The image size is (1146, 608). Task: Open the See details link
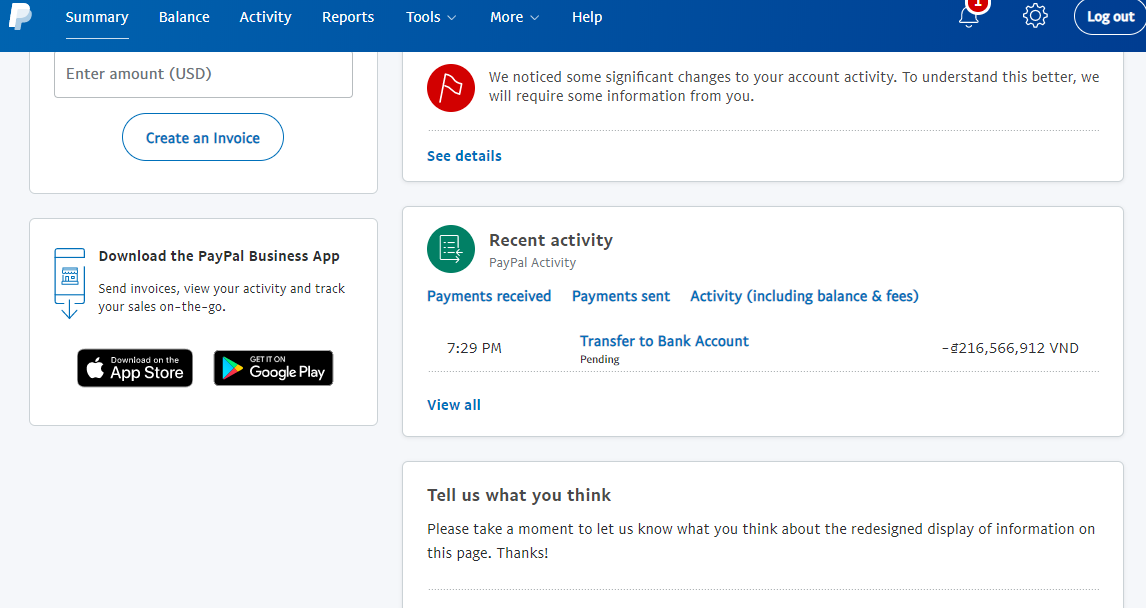[x=464, y=156]
